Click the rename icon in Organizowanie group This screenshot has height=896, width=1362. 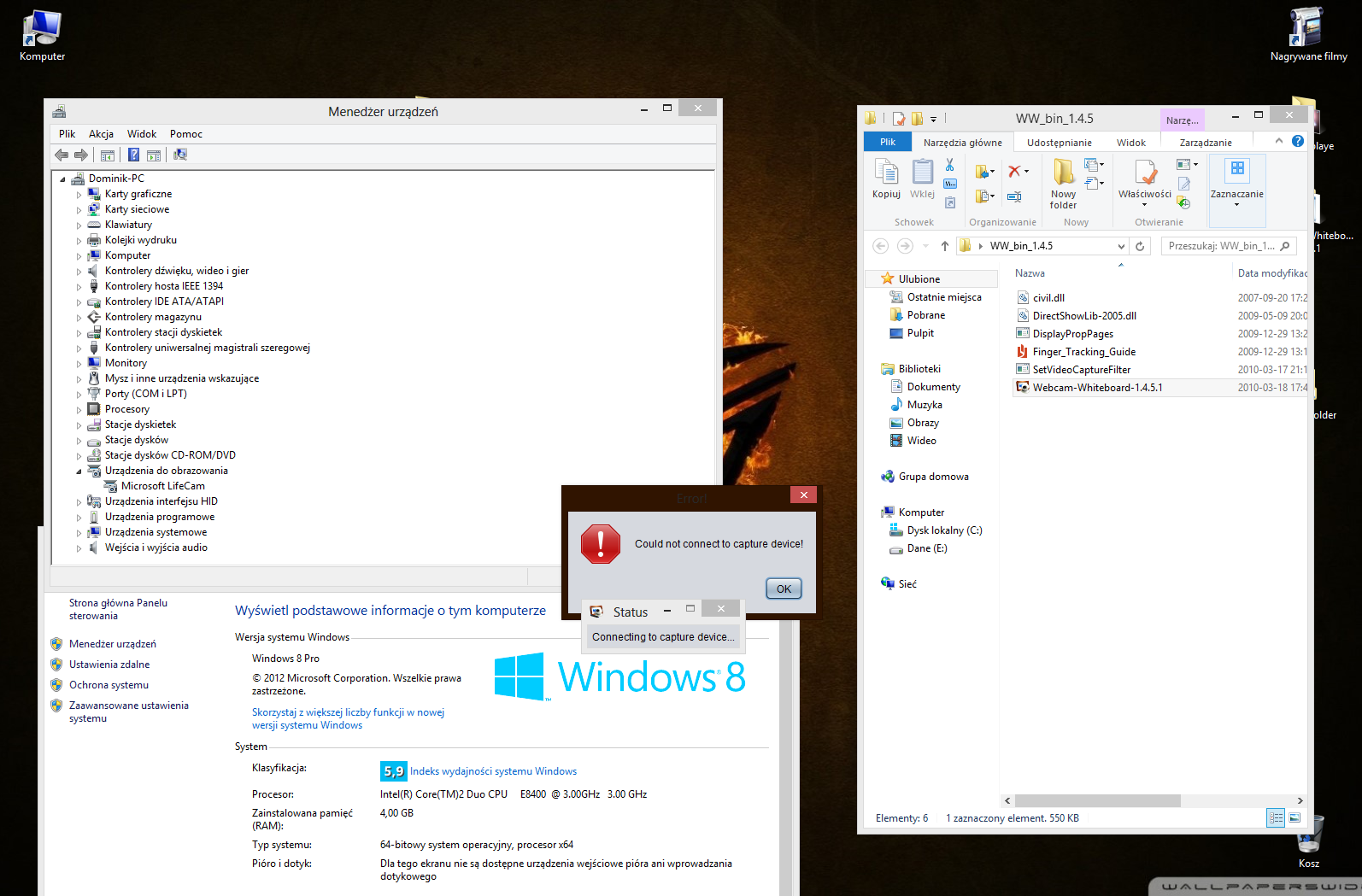[1014, 196]
